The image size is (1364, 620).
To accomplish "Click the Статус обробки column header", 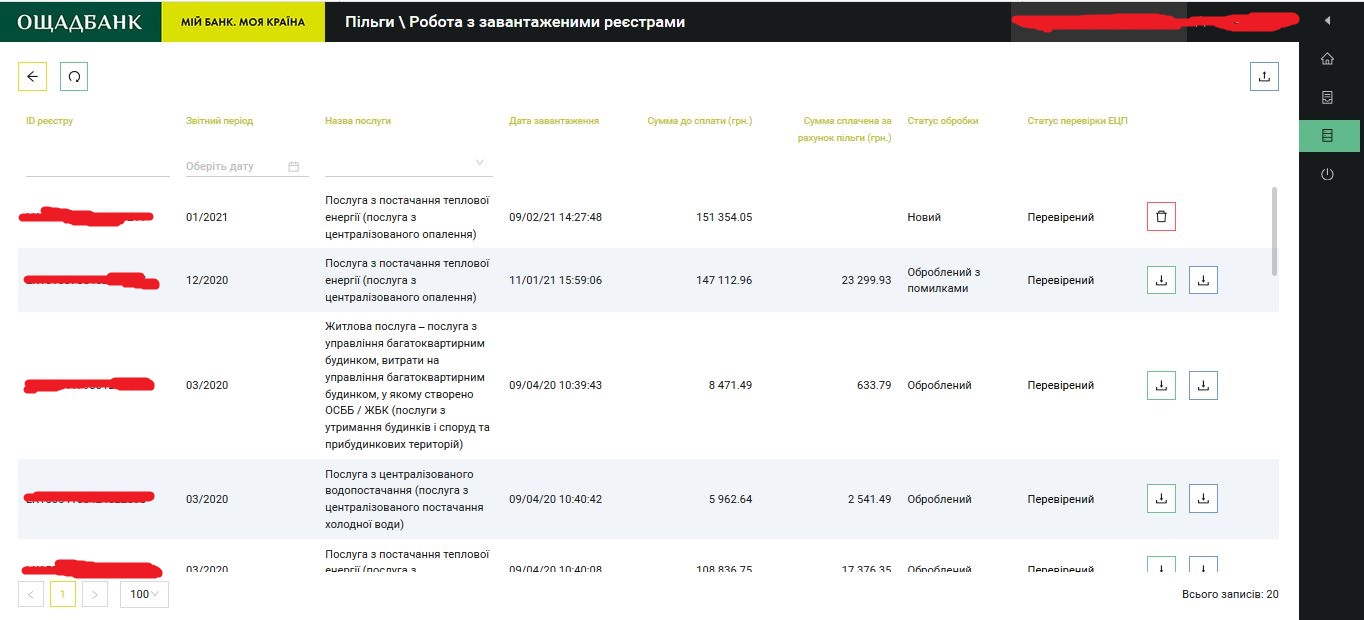I will pos(943,121).
